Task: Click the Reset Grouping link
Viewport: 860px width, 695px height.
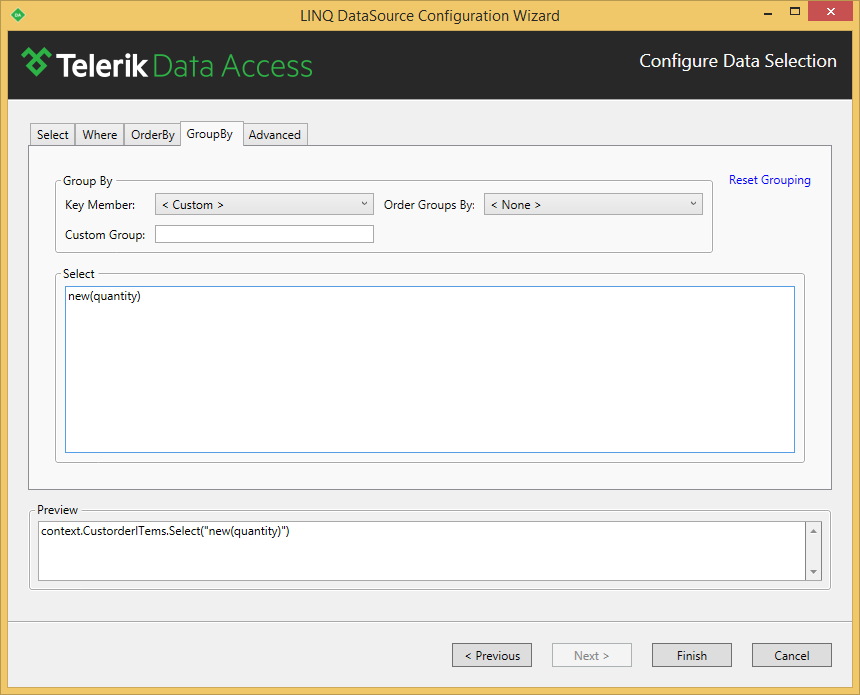Action: [769, 180]
